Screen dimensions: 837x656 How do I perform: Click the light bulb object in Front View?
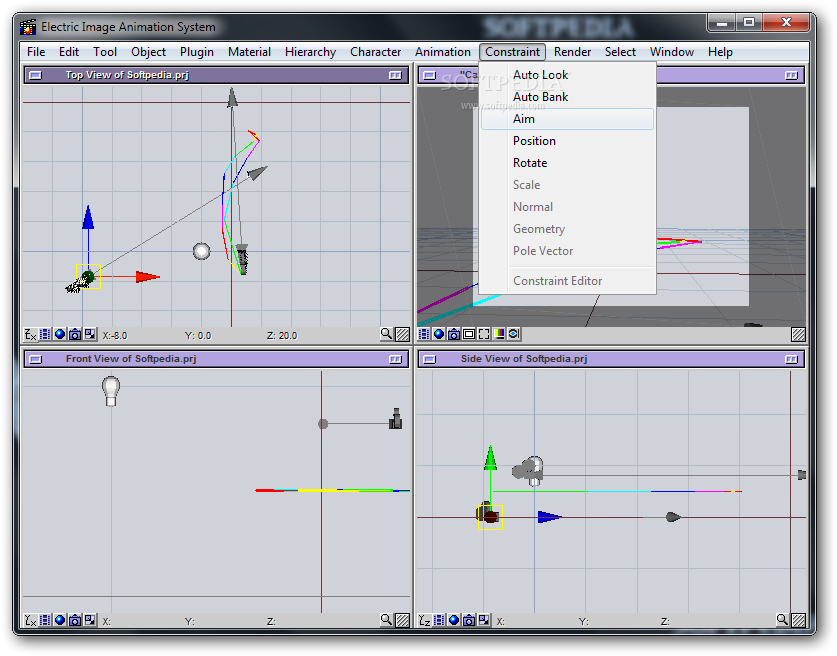[110, 391]
